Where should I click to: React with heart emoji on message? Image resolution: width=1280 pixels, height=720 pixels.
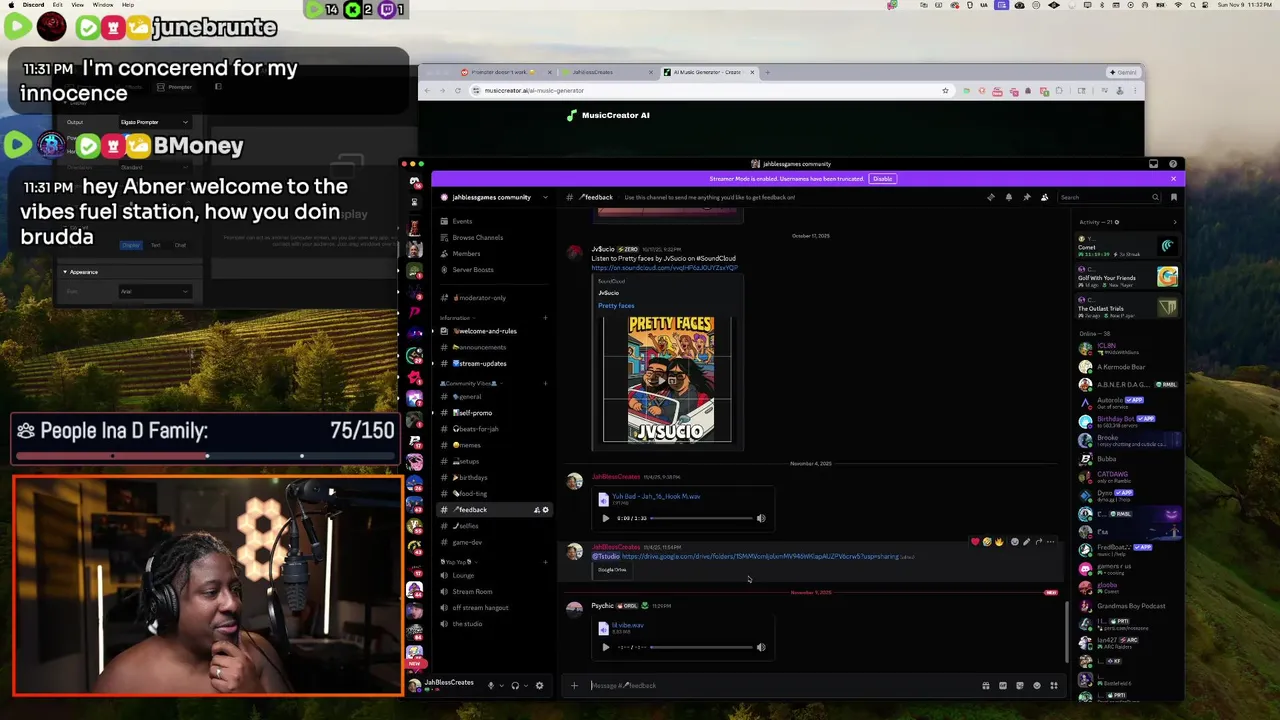click(975, 542)
